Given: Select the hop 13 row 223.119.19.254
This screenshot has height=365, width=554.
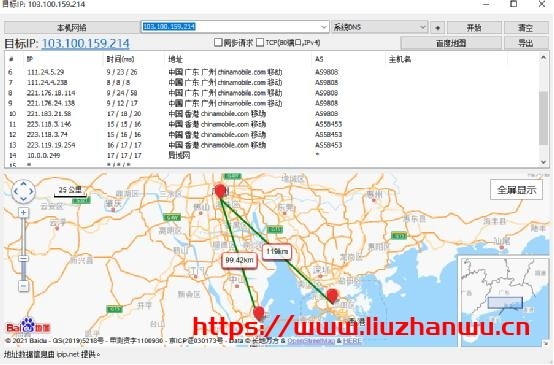Looking at the screenshot, I should pos(271,145).
